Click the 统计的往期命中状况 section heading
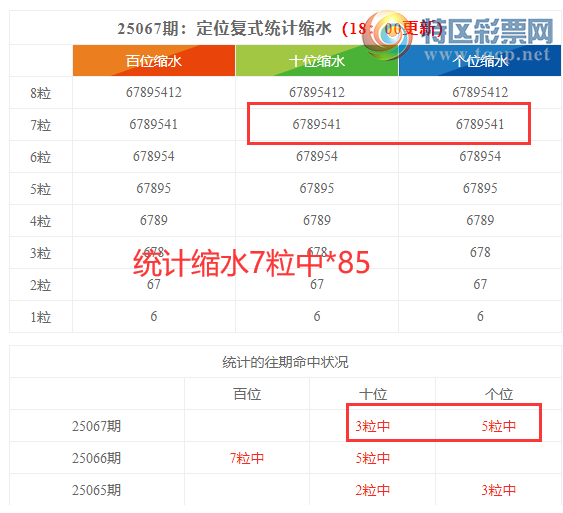This screenshot has width=563, height=513. coord(285,362)
